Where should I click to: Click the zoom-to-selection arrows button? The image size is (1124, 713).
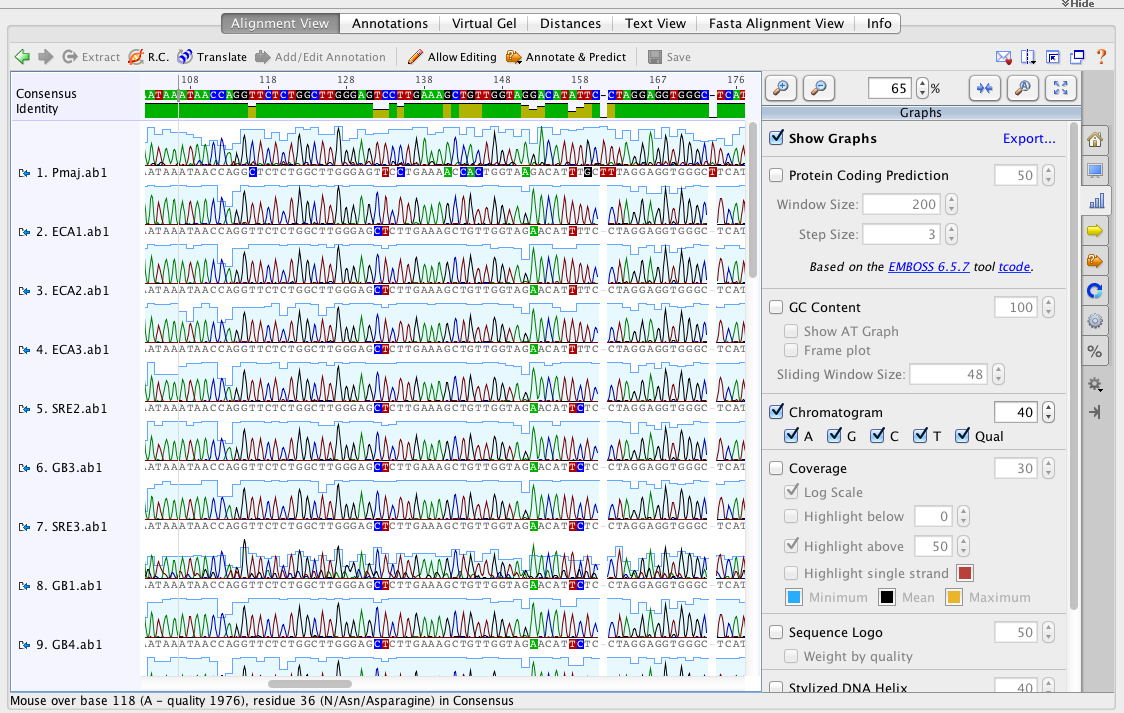pyautogui.click(x=985, y=88)
